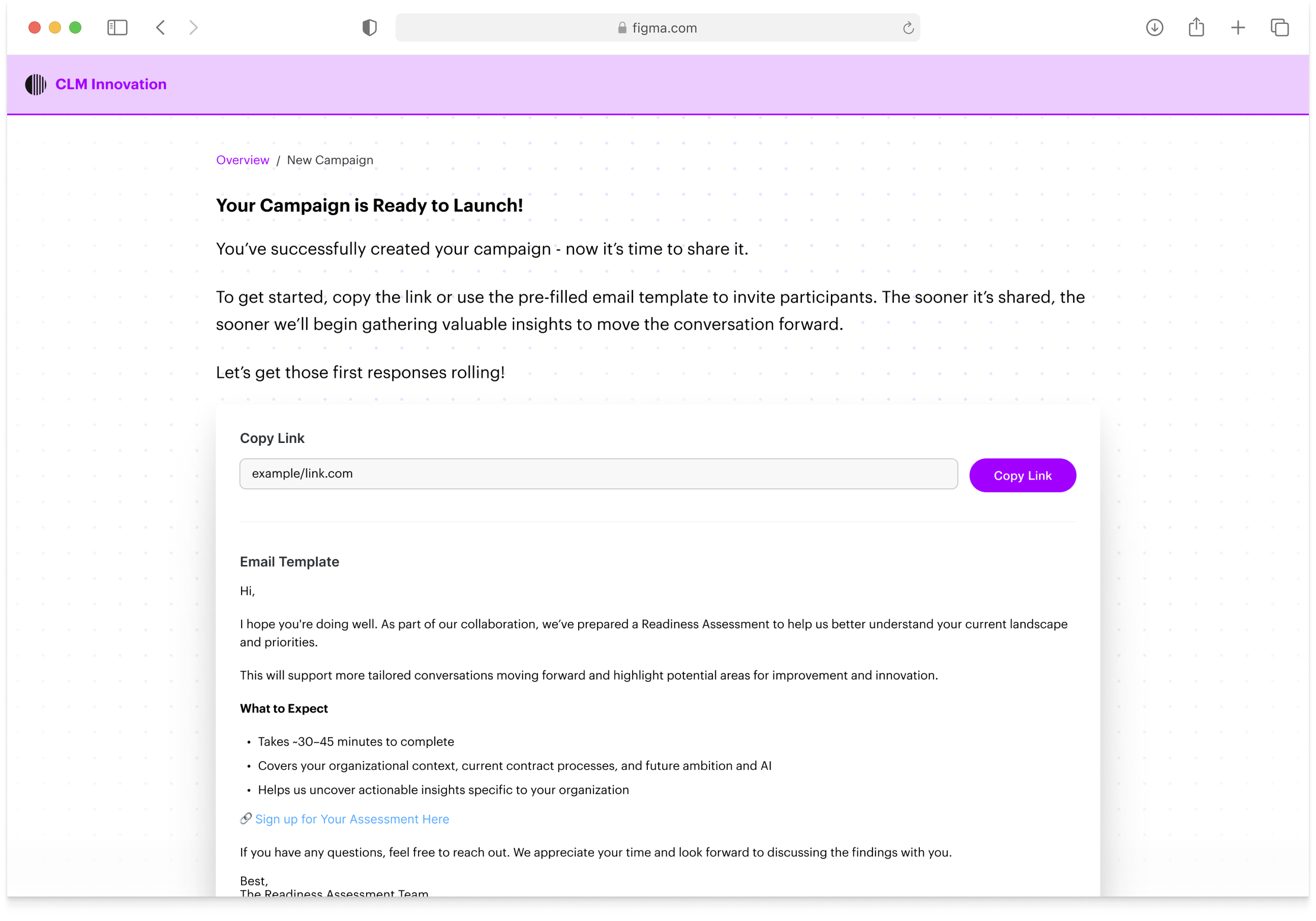Image resolution: width=1316 pixels, height=921 pixels.
Task: Reload the figma.com page
Action: pos(907,27)
